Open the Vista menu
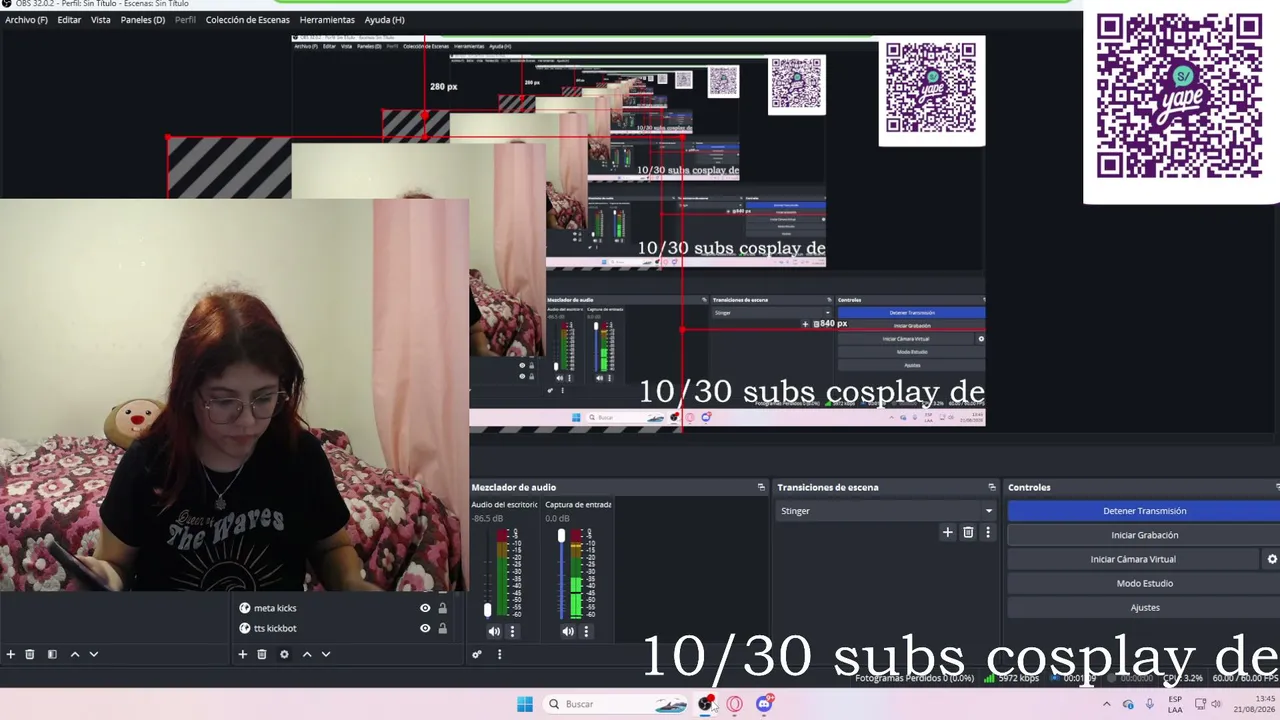This screenshot has height=720, width=1280. 101,20
